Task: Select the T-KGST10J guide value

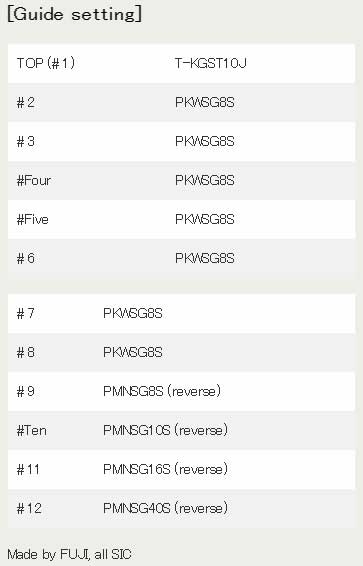Action: point(211,64)
